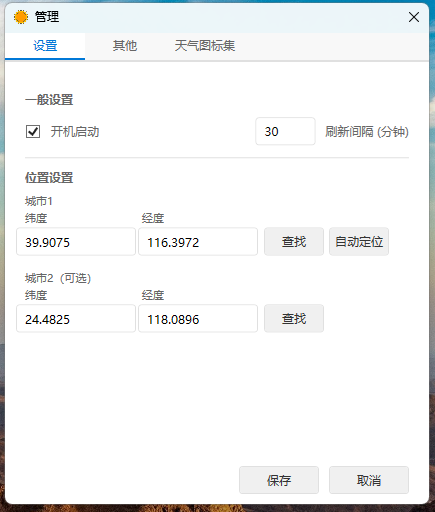Click 查找 button for 城市2
Screen dimensions: 435x512
coord(294,318)
